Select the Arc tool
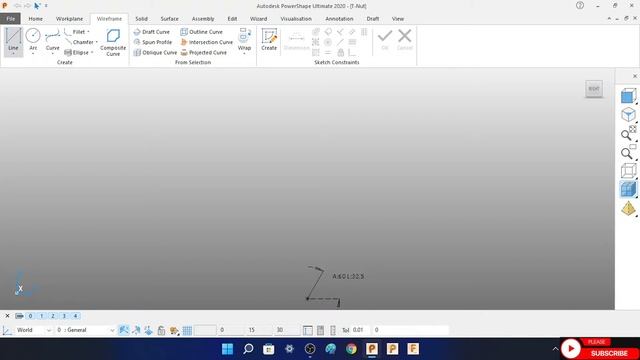This screenshot has width=640, height=360. [33, 41]
